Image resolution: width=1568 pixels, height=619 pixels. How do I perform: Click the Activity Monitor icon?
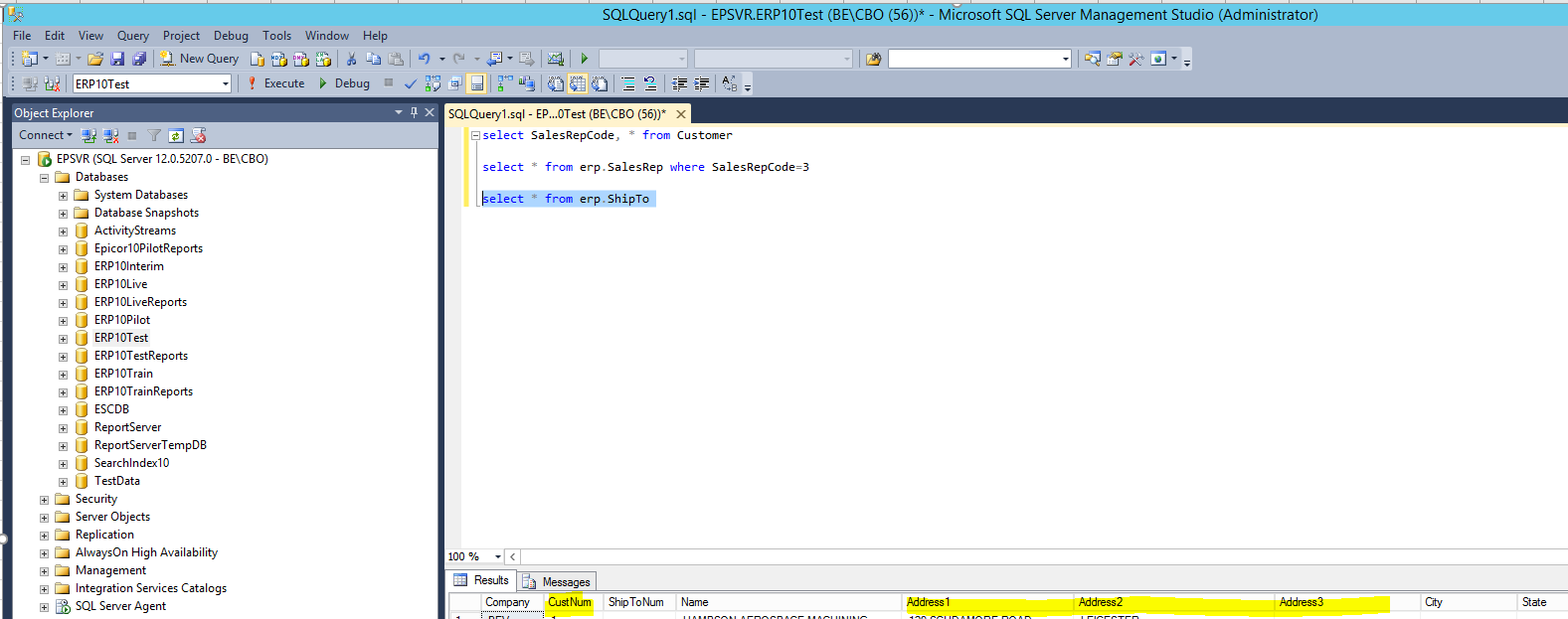(x=556, y=59)
